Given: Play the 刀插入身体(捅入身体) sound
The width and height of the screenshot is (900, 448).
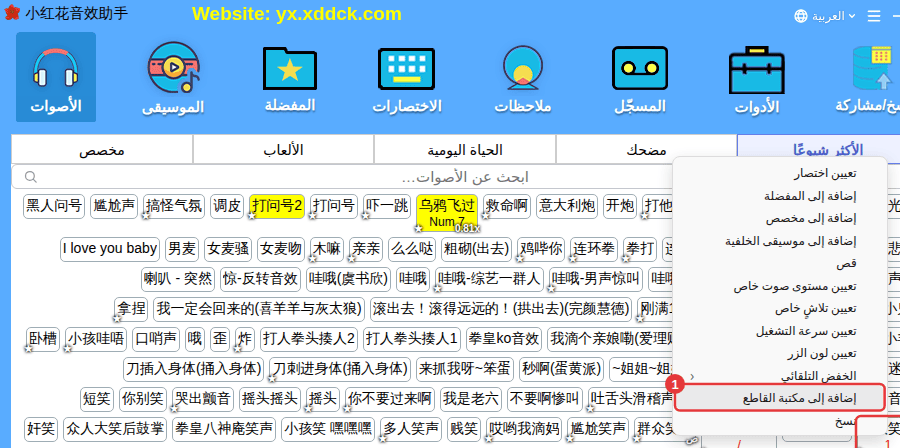Looking at the screenshot, I should 193,368.
